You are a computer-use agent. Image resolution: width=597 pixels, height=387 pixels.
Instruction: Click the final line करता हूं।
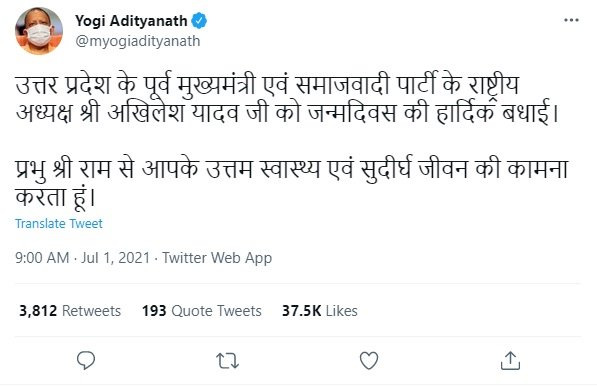(55, 198)
